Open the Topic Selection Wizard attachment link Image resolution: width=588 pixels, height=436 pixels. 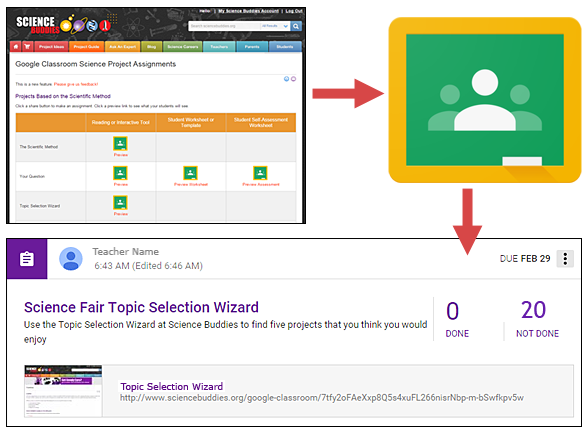click(172, 387)
